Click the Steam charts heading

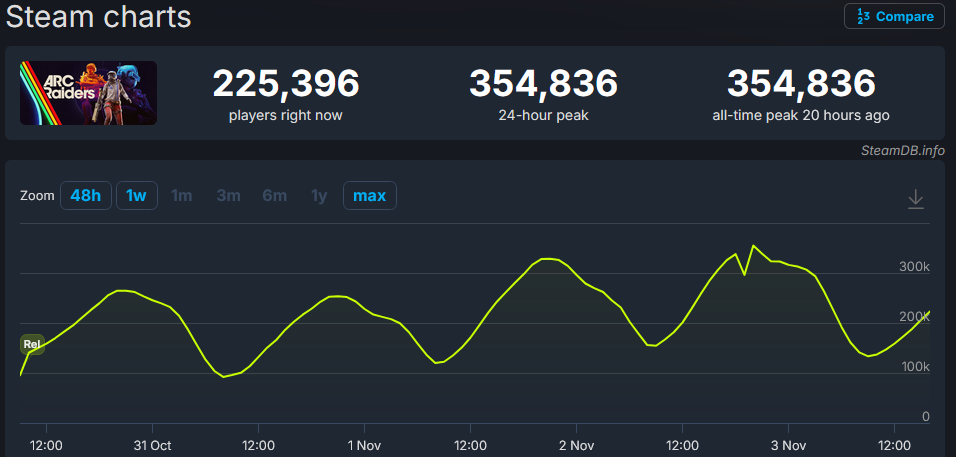pyautogui.click(x=98, y=17)
